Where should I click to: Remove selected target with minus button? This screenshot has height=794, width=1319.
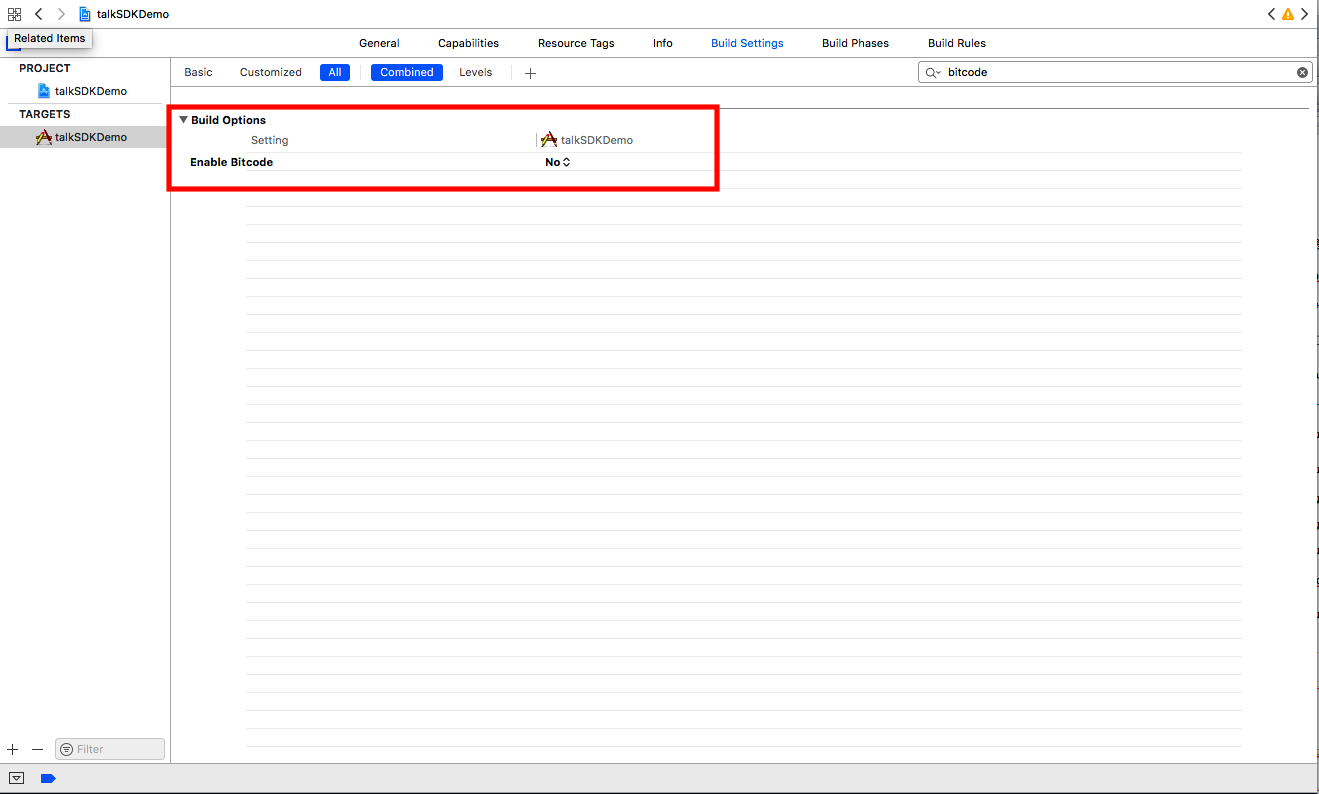[37, 749]
